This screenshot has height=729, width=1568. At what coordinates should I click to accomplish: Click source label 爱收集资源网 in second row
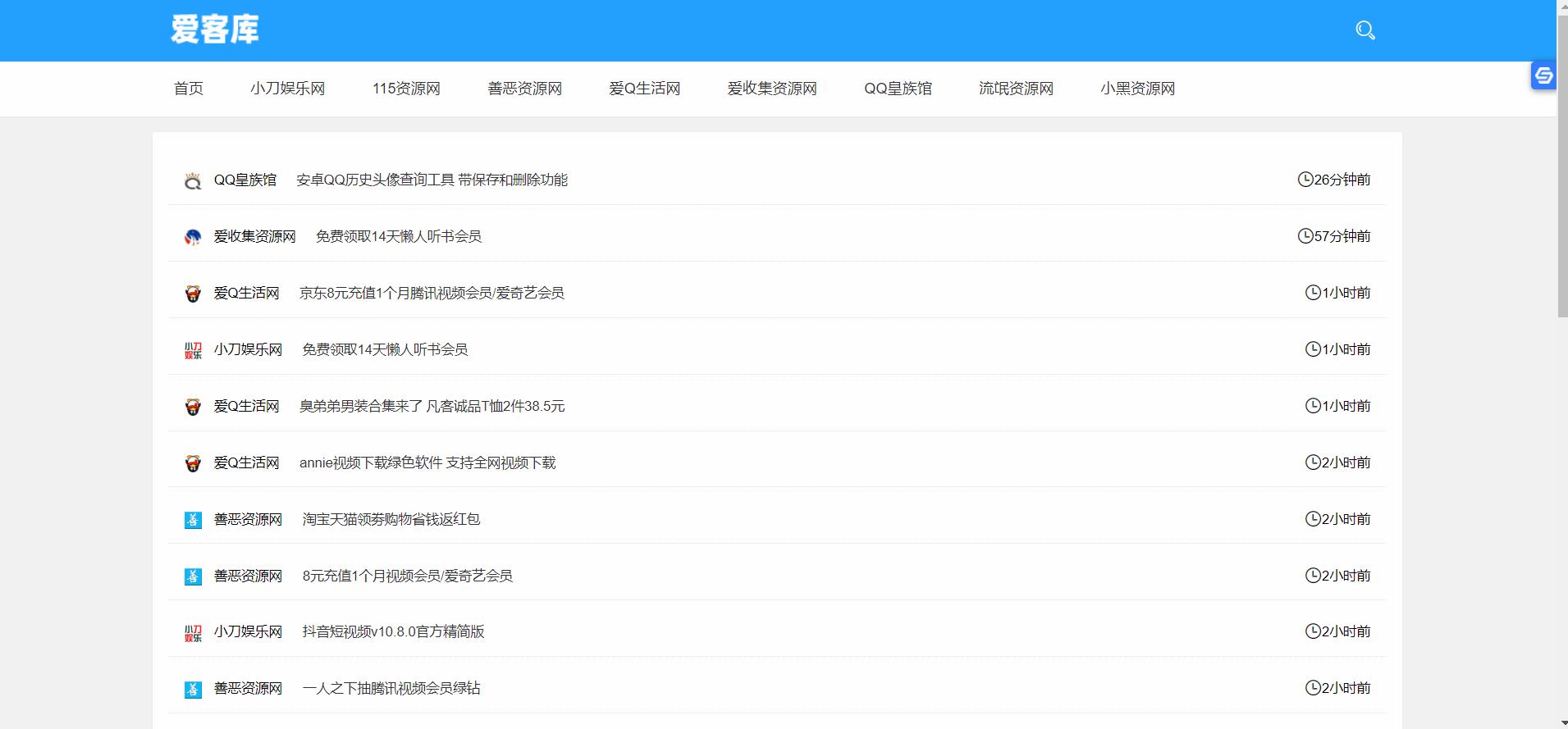tap(255, 236)
